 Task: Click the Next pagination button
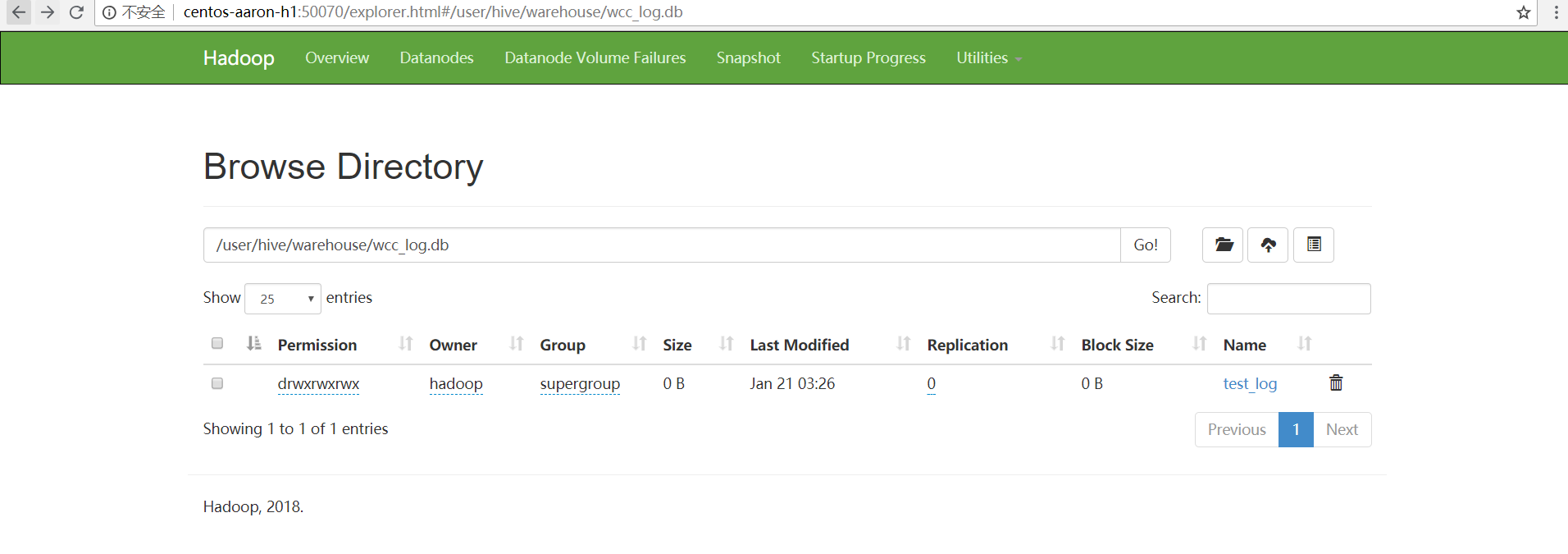(x=1342, y=429)
